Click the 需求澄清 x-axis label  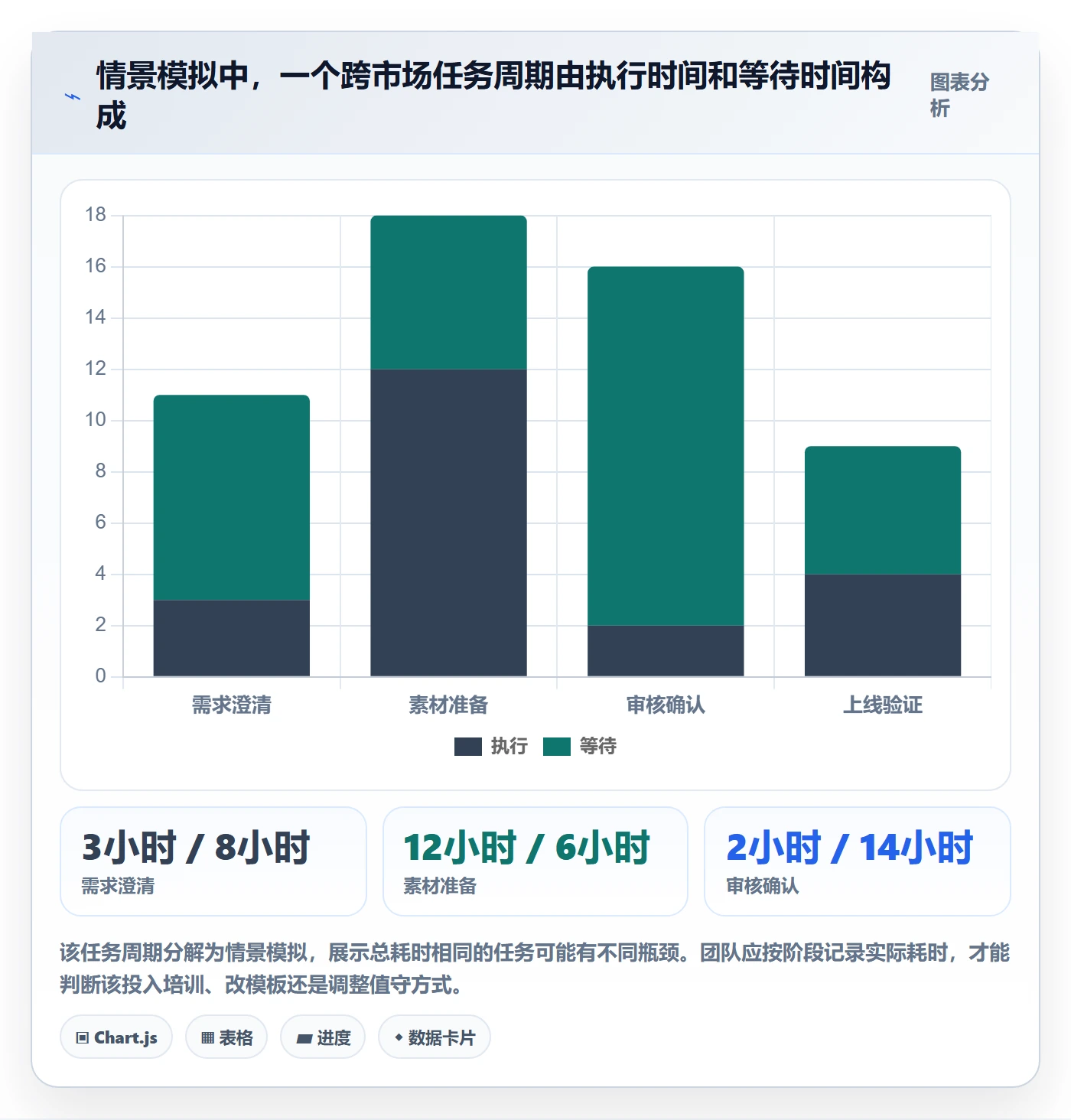(232, 705)
